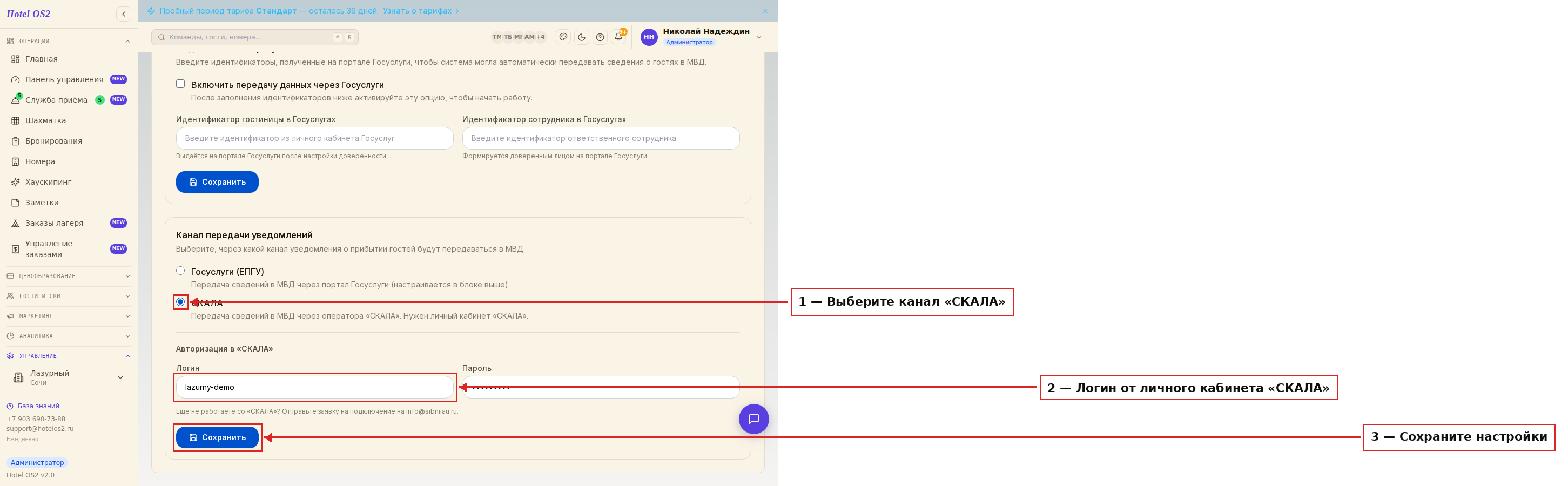1568x486 pixels.
Task: Open user menu chevron next to Николай Надеждин
Action: pyautogui.click(x=759, y=37)
